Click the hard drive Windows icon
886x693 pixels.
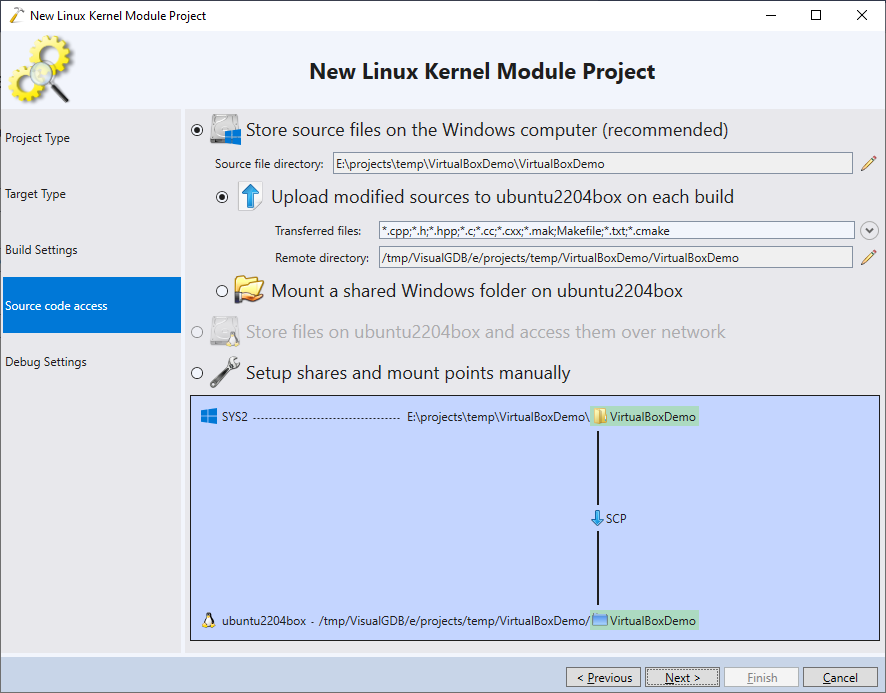pos(225,129)
